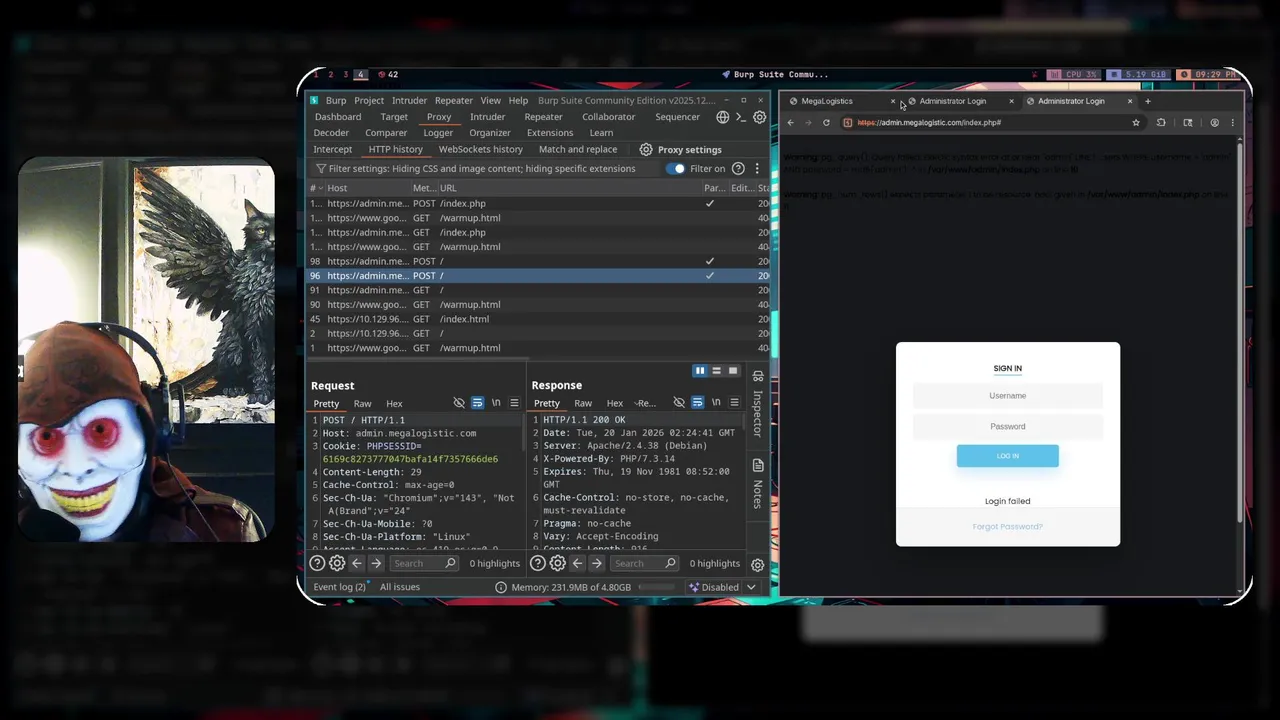Open the filter help question mark icon
Viewport: 1280px width, 720px height.
tap(738, 169)
